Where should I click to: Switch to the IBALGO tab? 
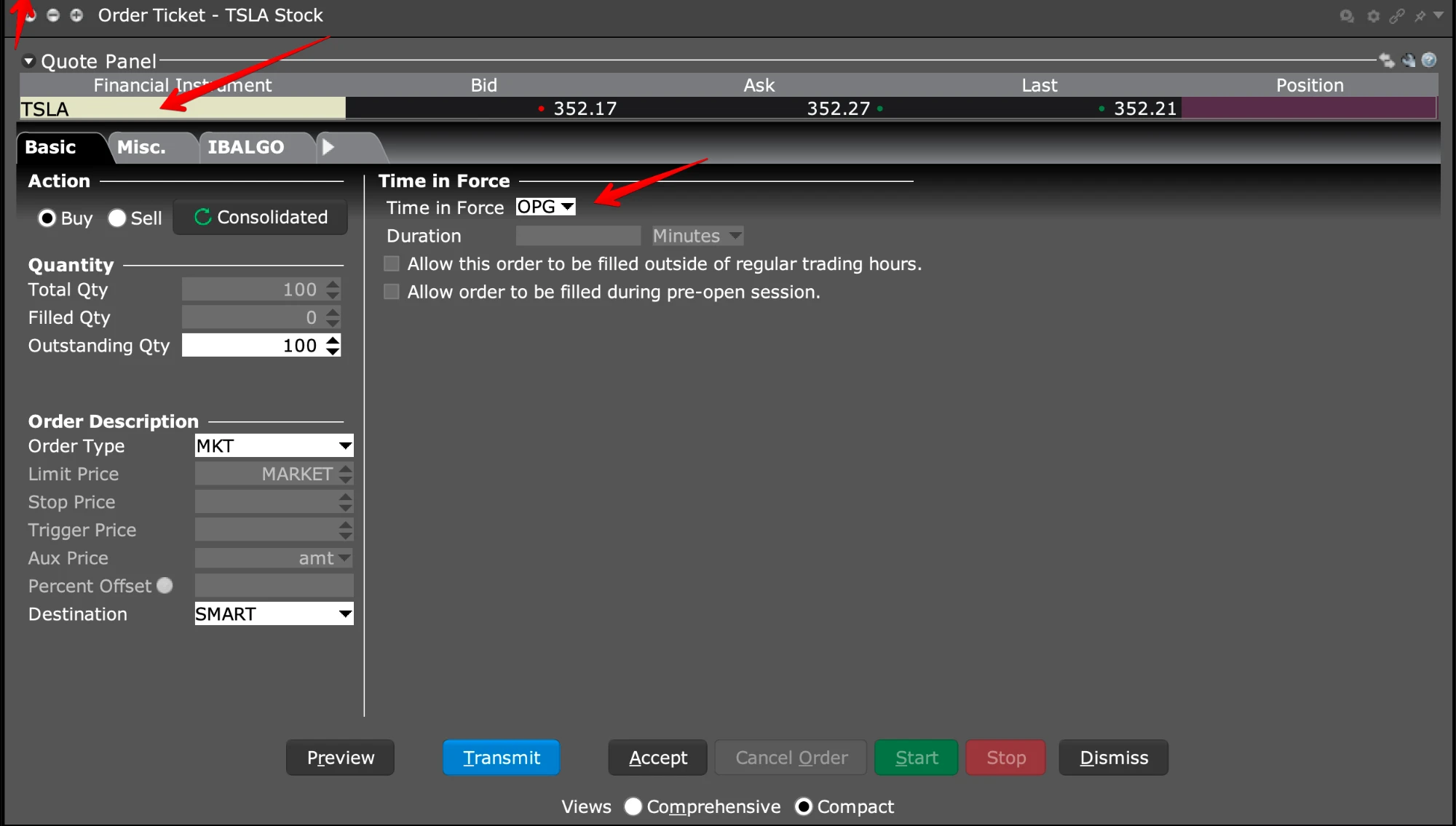(x=246, y=147)
